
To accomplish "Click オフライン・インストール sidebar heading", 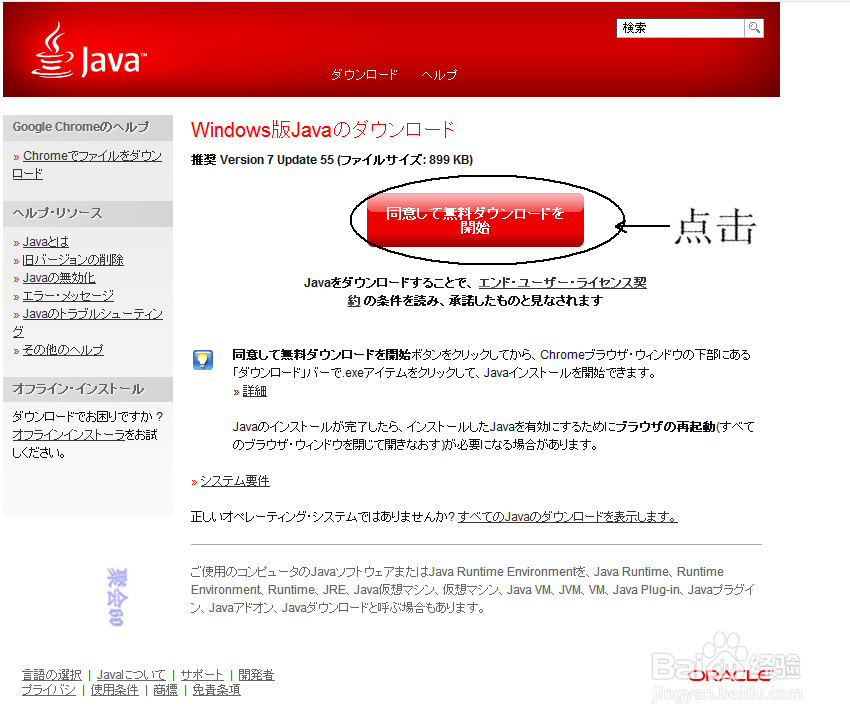I will [78, 389].
